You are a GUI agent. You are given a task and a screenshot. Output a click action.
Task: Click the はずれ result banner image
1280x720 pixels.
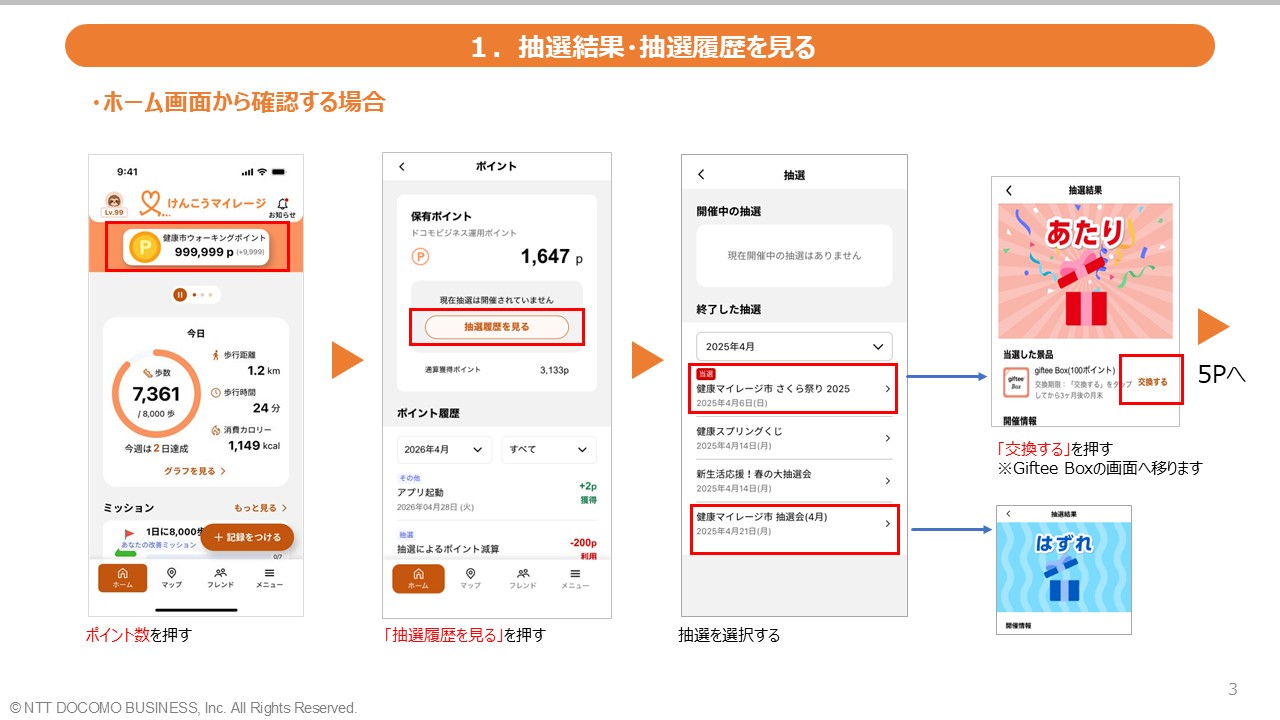click(x=1063, y=567)
